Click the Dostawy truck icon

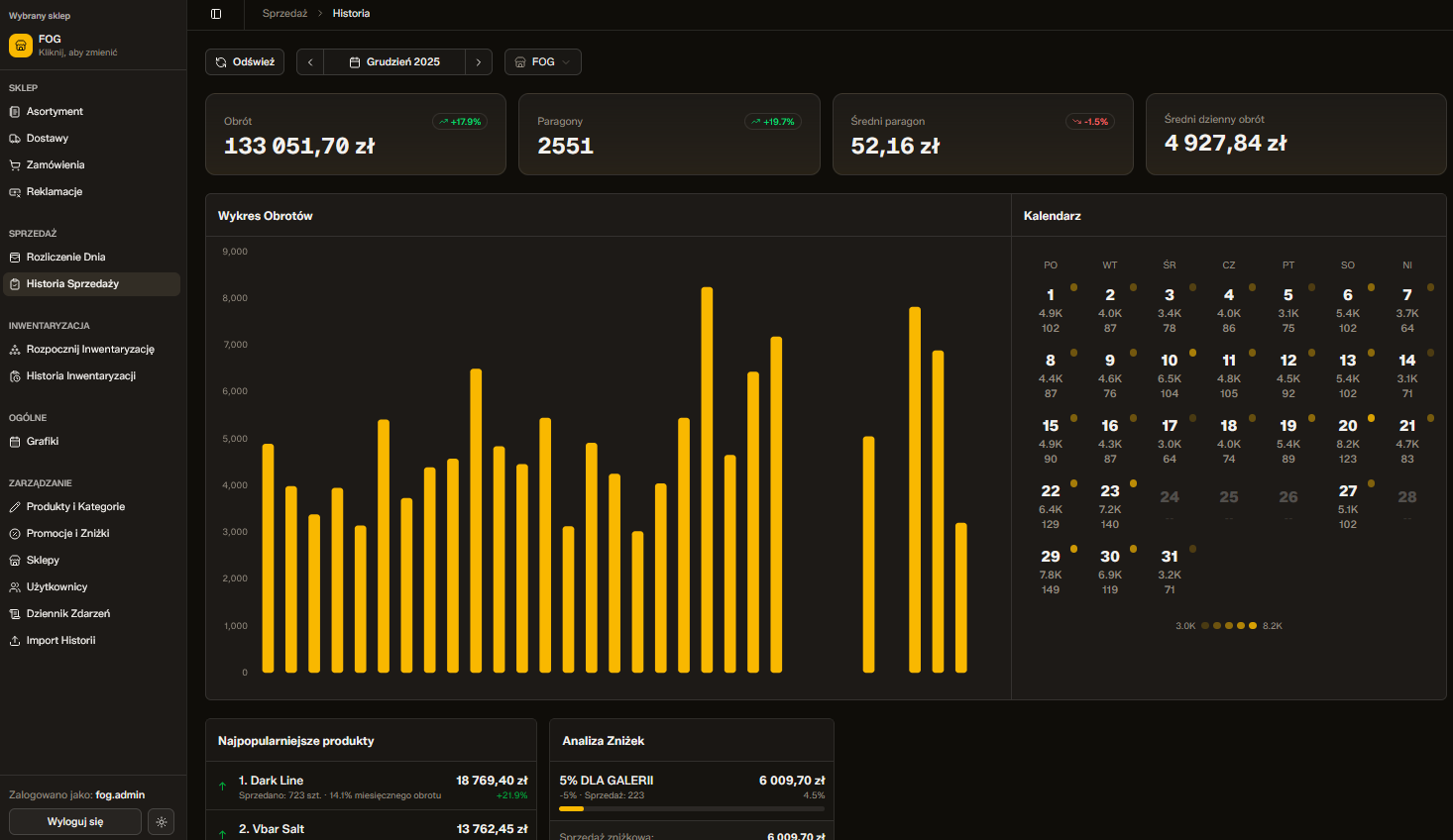pyautogui.click(x=15, y=139)
